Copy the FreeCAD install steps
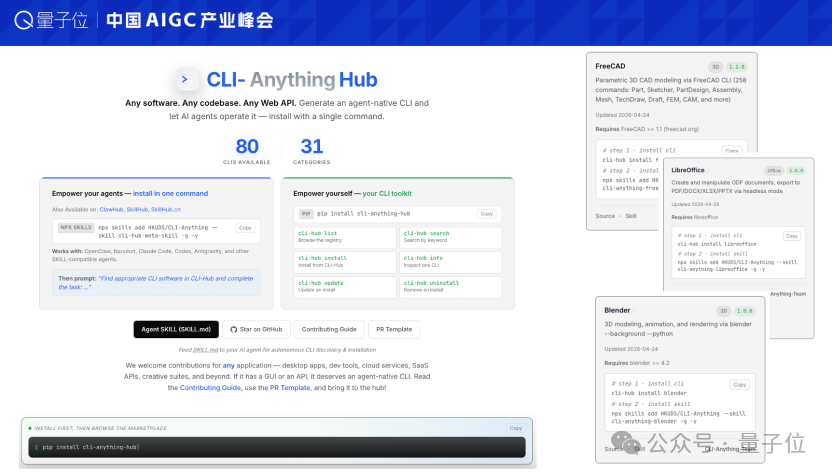The width and height of the screenshot is (832, 476). (732, 150)
